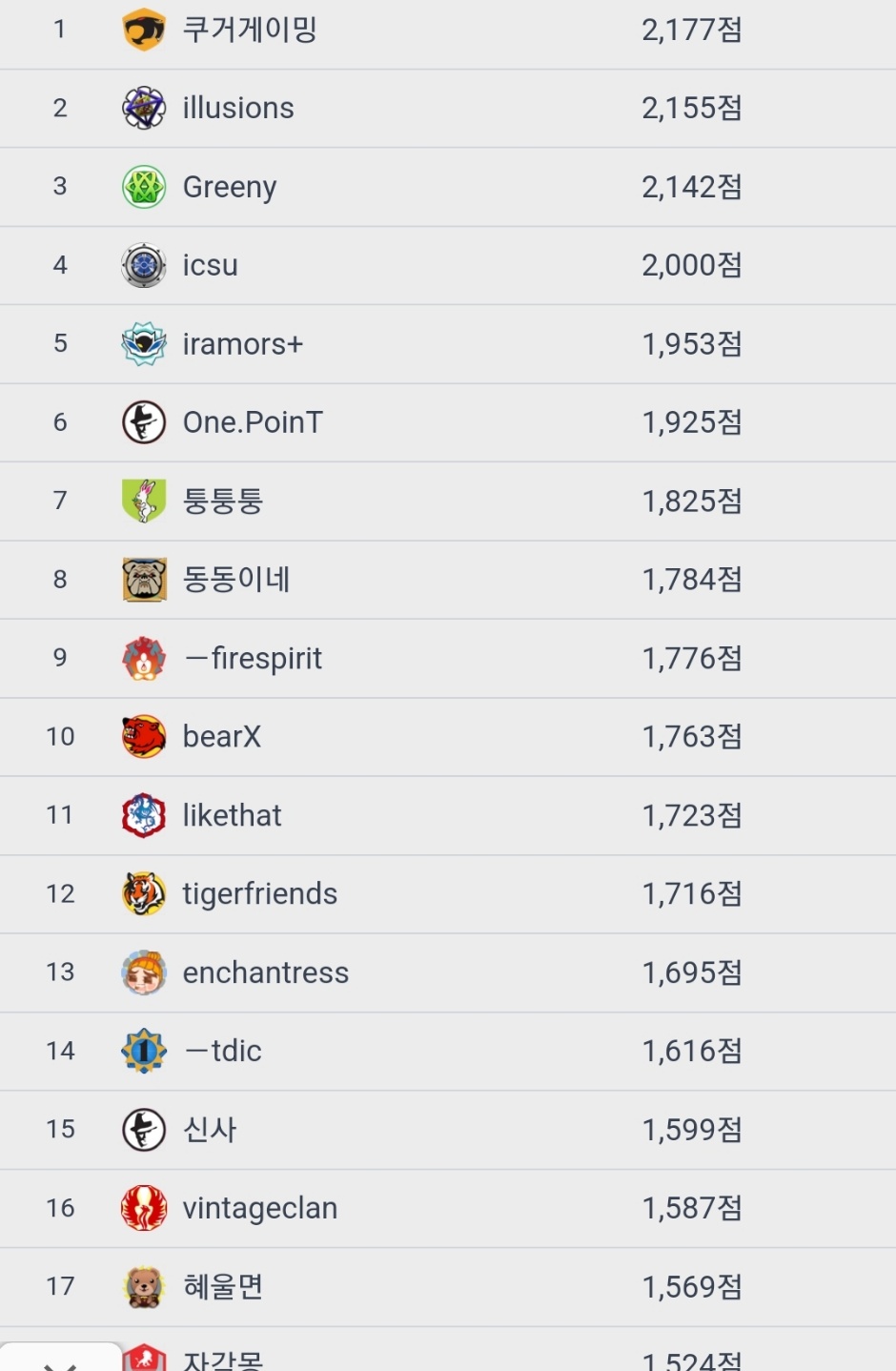Click the 2,177점 top score
The image size is (896, 1371).
(x=691, y=30)
